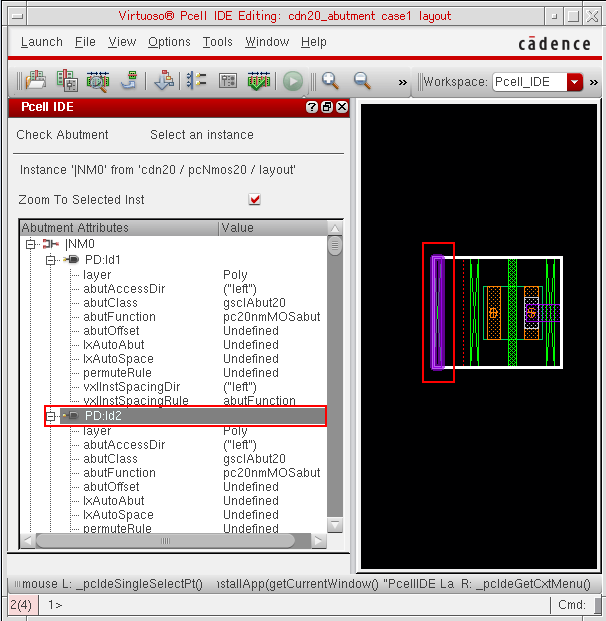The width and height of the screenshot is (606, 621).
Task: Click the zoom in magnifier icon
Action: pyautogui.click(x=329, y=81)
